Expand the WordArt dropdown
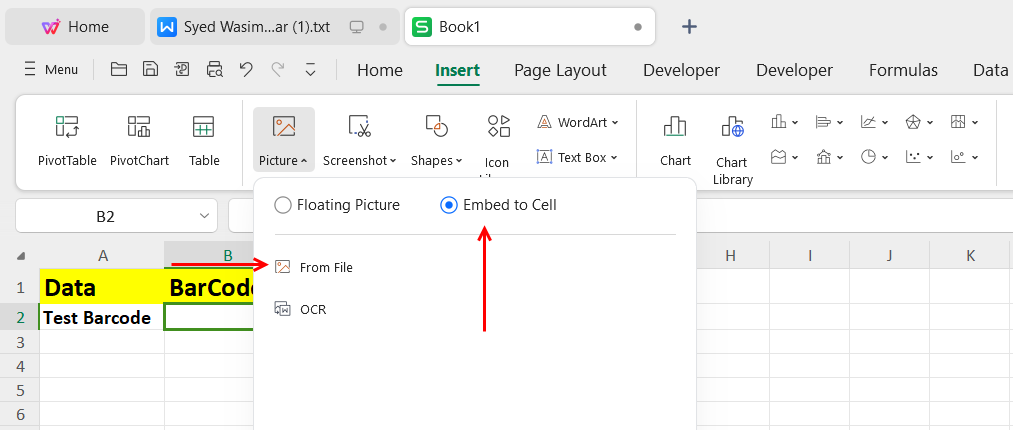Image resolution: width=1013 pixels, height=430 pixels. coord(578,122)
